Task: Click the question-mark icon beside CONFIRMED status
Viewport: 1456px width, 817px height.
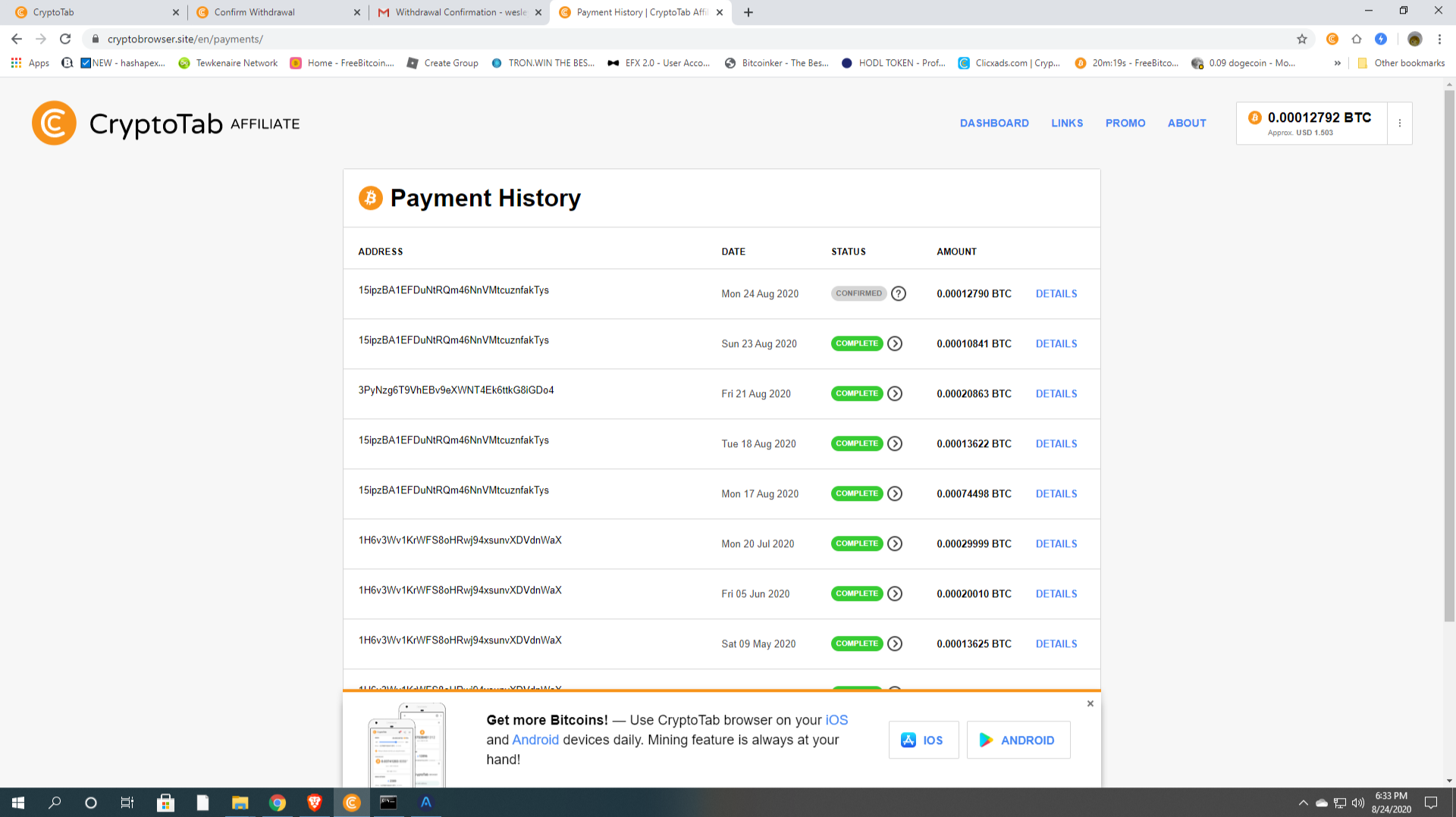Action: [899, 293]
